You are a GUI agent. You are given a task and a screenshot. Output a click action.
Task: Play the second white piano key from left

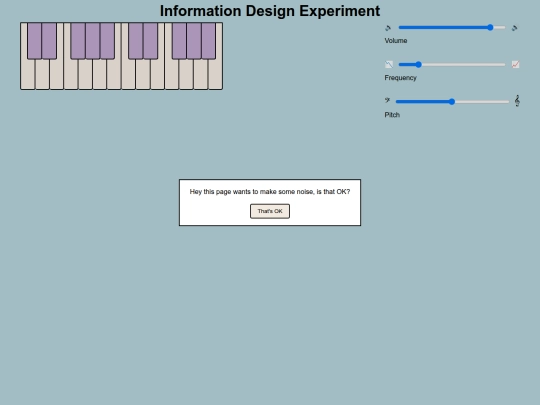coord(42,74)
